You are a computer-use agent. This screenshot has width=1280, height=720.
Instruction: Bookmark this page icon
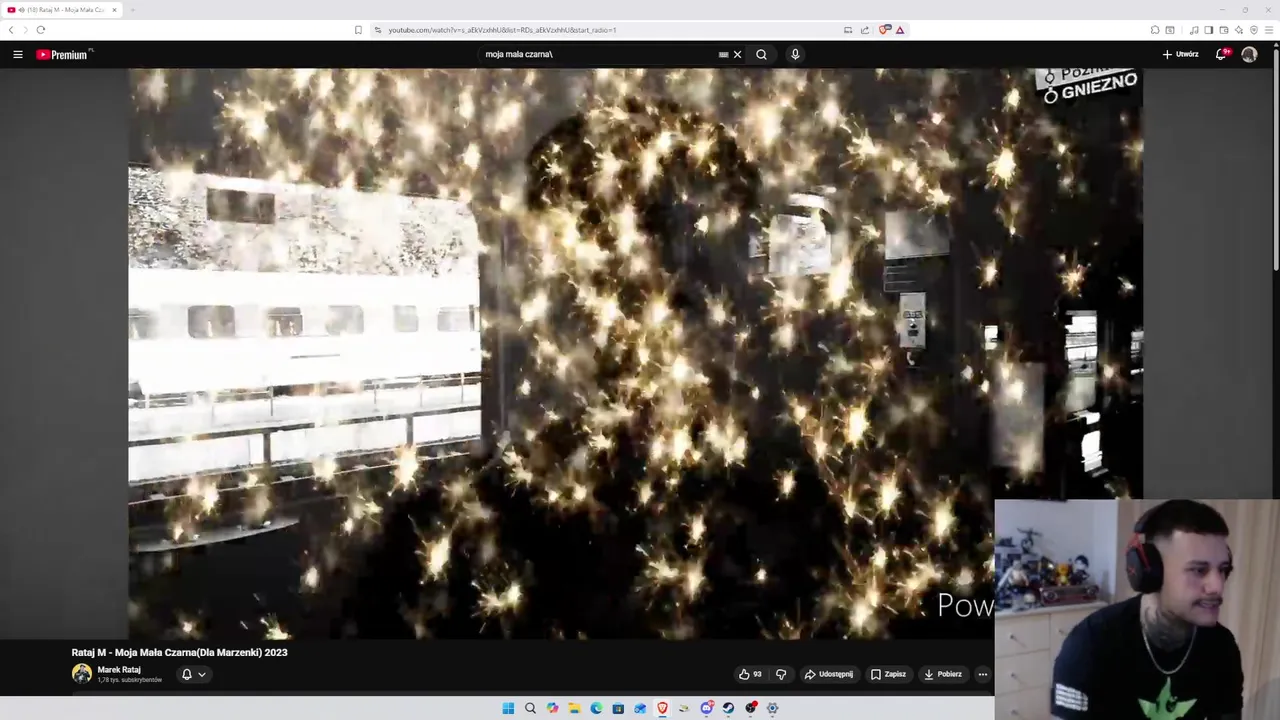[x=358, y=30]
